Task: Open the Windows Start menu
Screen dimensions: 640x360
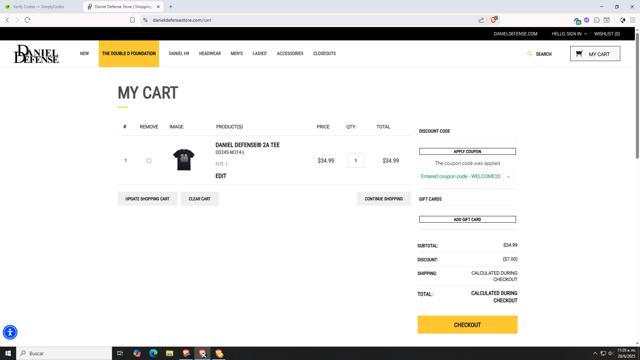Action: 8,353
